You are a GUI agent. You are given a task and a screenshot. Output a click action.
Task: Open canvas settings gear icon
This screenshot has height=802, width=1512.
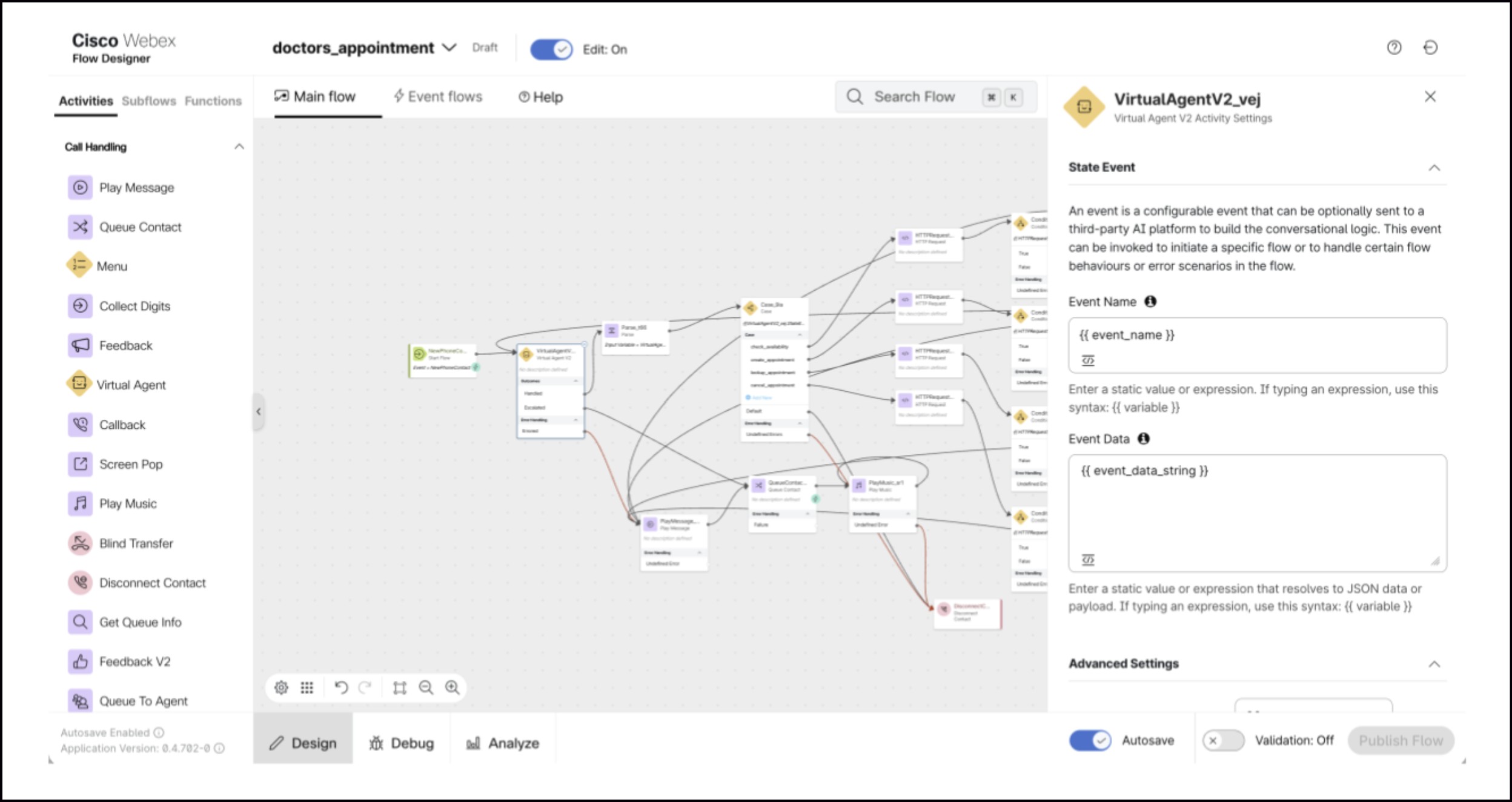(281, 688)
